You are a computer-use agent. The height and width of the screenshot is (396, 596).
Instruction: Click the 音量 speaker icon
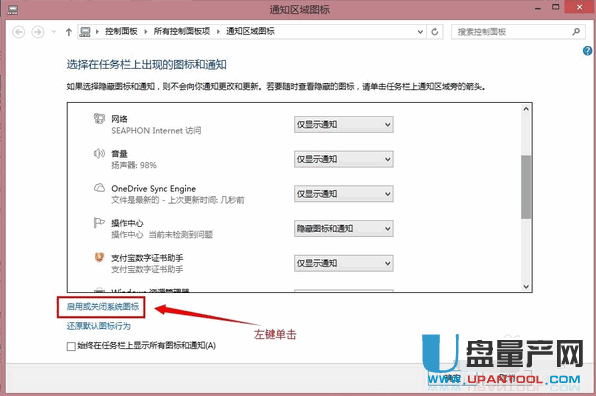tap(99, 153)
